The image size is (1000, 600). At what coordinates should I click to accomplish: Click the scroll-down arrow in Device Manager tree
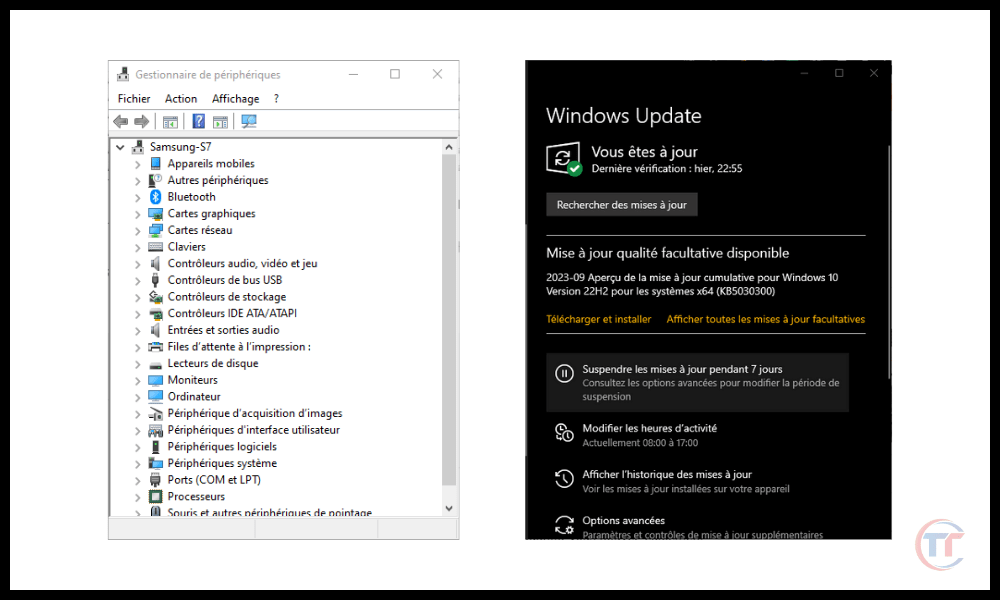coord(449,508)
